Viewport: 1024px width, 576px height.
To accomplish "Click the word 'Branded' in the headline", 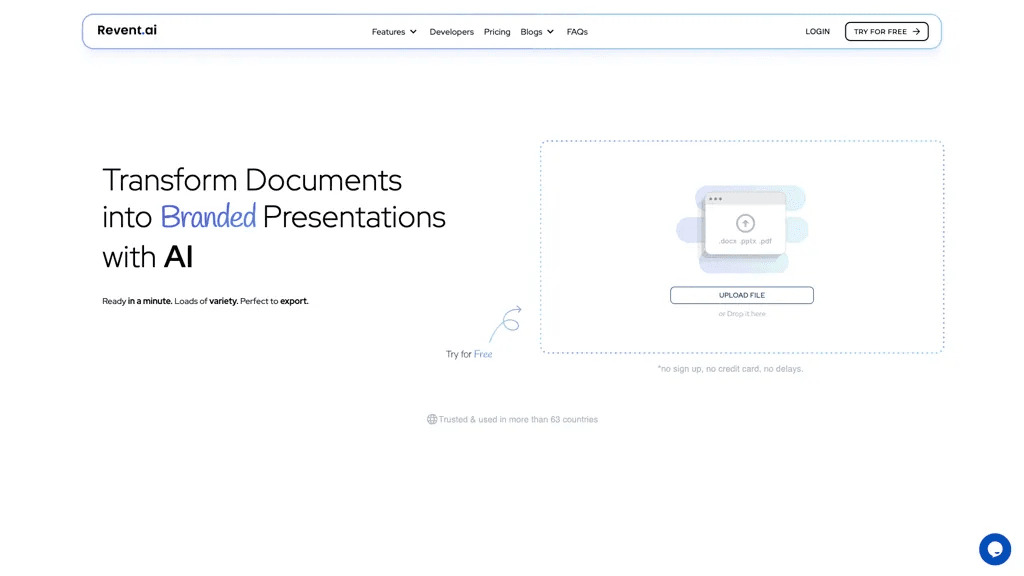I will [x=208, y=217].
